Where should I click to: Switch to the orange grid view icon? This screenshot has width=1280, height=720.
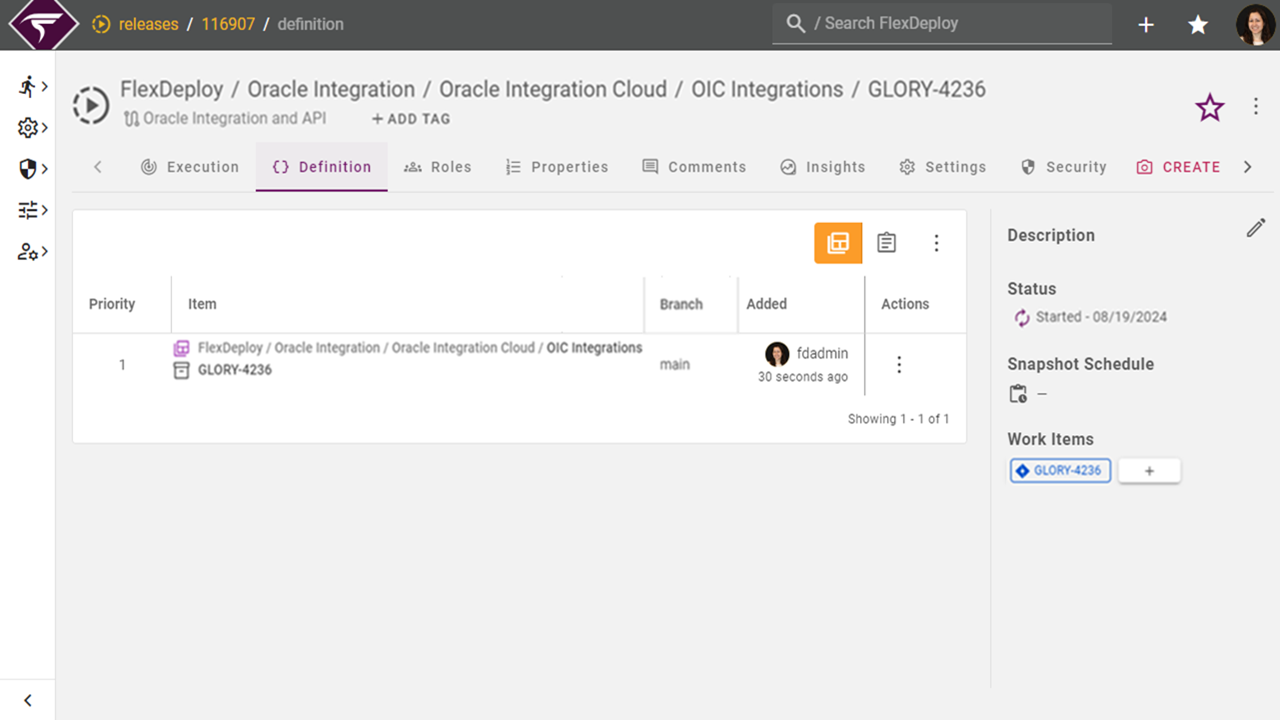coord(838,243)
